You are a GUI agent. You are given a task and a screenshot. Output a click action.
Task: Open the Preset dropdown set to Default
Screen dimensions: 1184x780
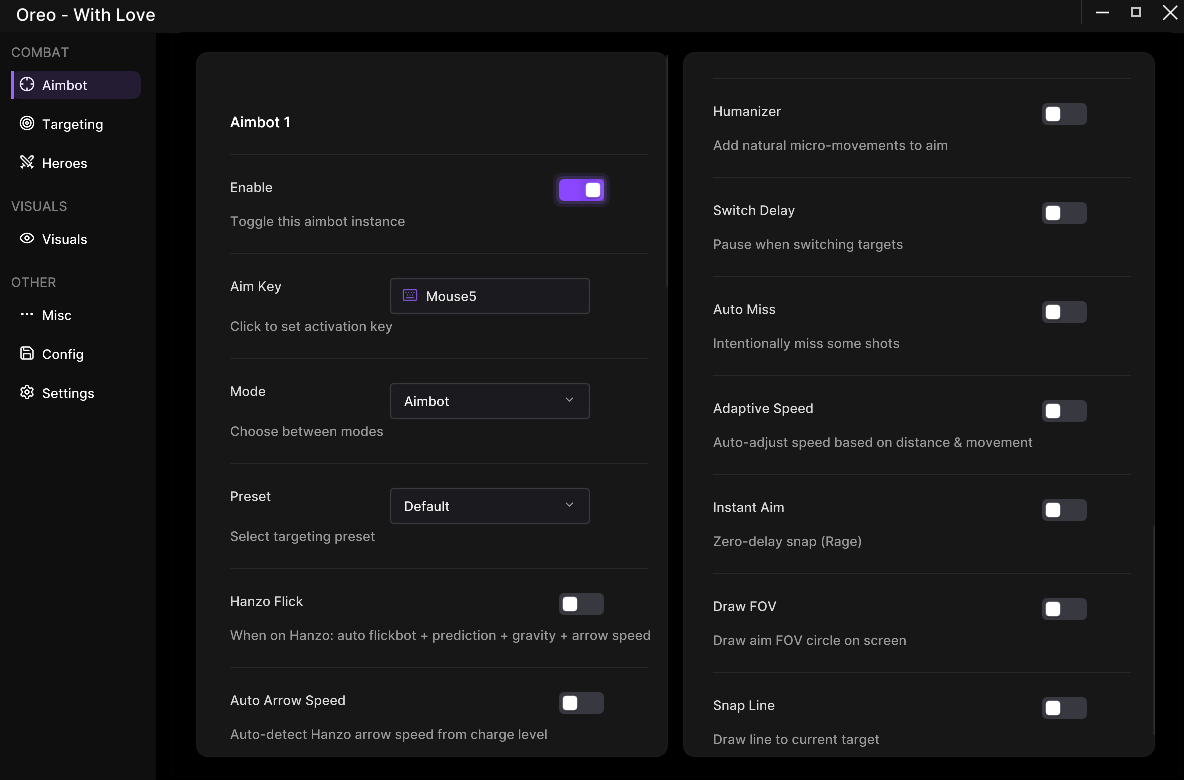pyautogui.click(x=489, y=506)
